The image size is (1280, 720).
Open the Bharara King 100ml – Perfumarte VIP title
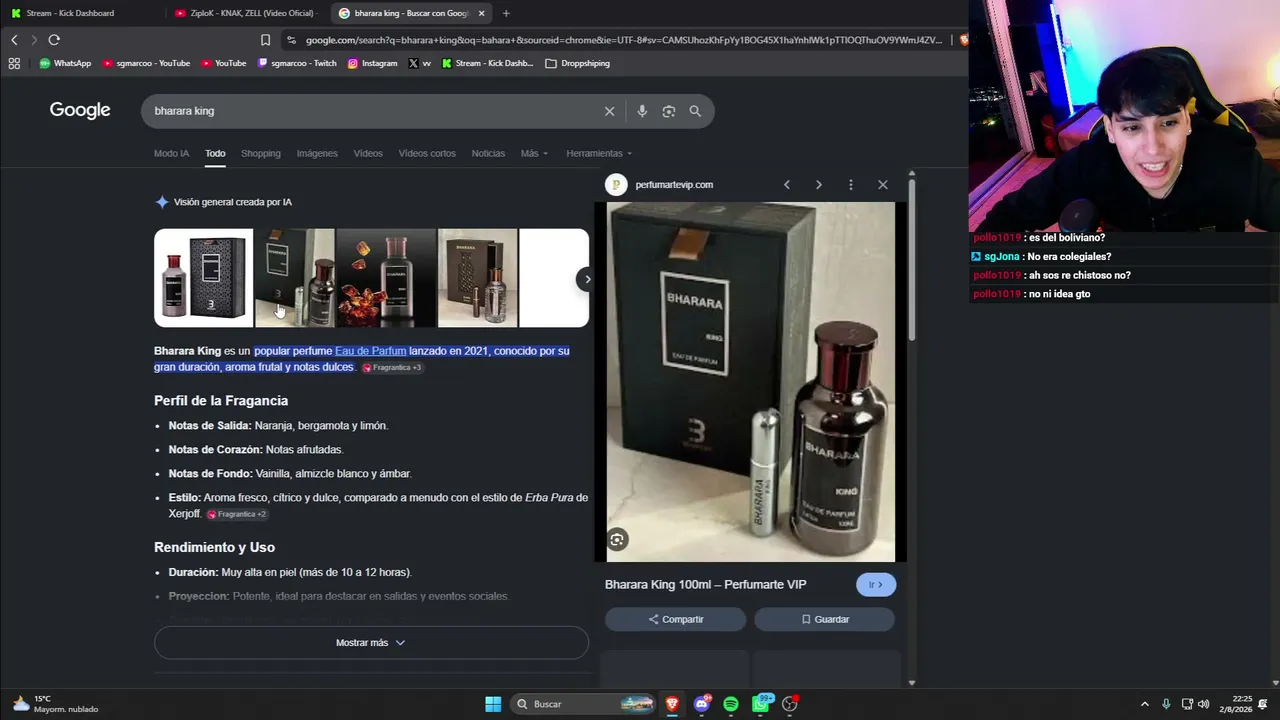tap(705, 584)
